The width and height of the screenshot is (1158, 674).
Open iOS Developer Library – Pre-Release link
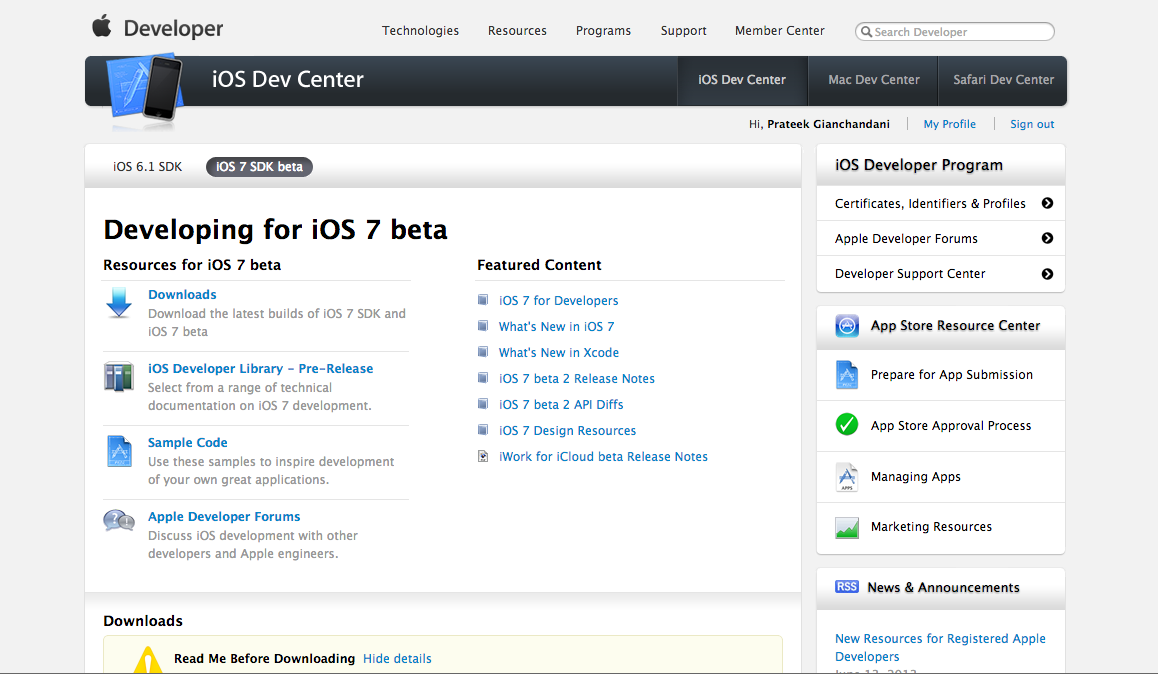pyautogui.click(x=260, y=368)
